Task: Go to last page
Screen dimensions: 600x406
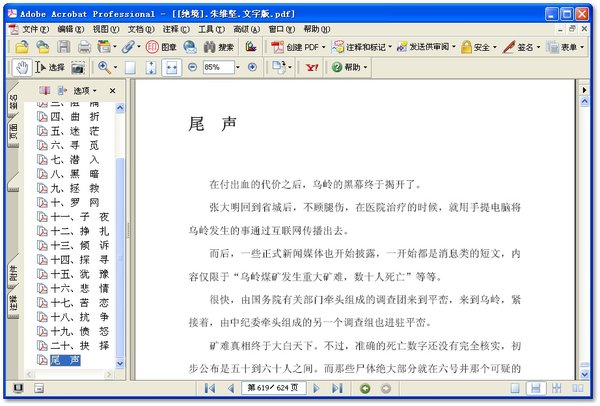Action: [337, 389]
